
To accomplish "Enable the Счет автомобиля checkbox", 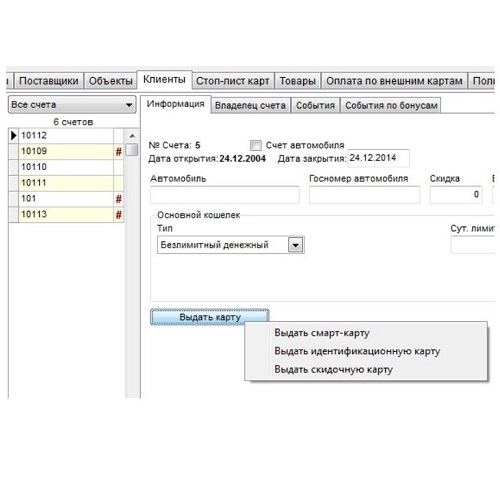I will click(x=256, y=145).
